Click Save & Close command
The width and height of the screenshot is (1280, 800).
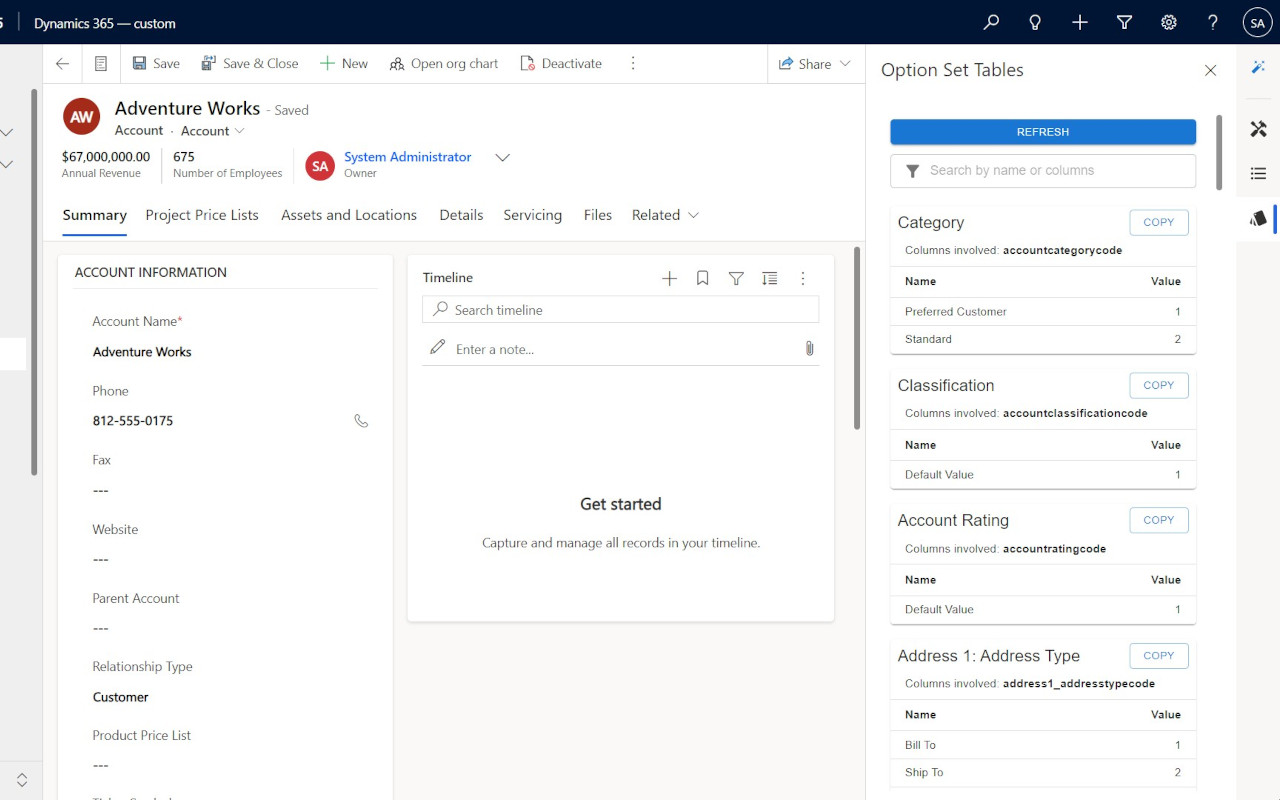tap(250, 63)
